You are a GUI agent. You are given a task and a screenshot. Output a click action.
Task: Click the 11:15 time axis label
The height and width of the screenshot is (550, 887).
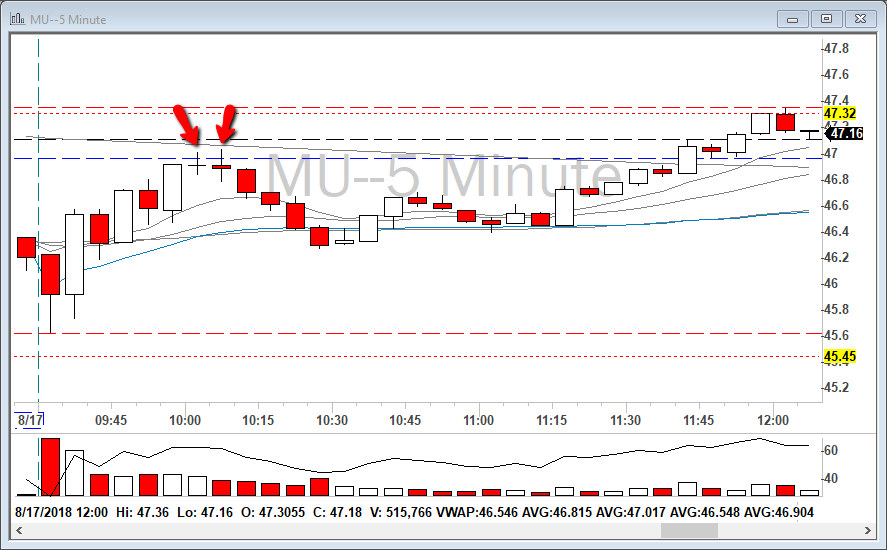click(552, 420)
